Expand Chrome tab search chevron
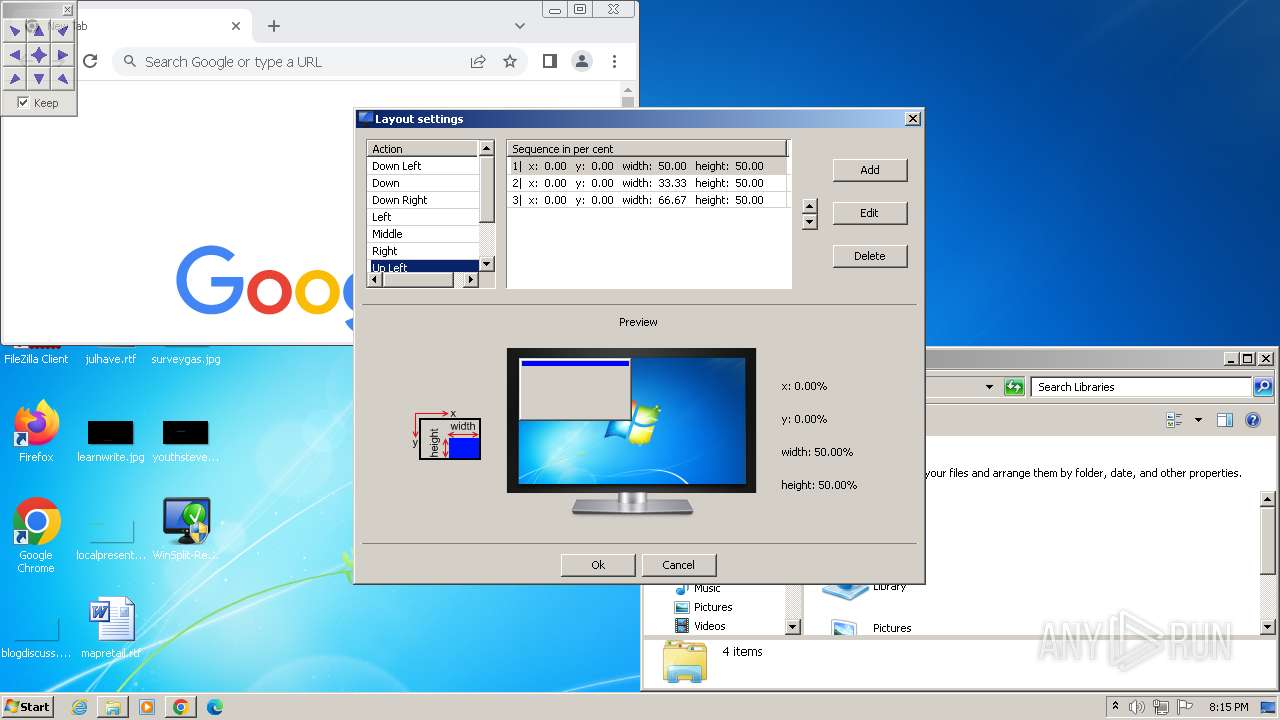 point(520,26)
